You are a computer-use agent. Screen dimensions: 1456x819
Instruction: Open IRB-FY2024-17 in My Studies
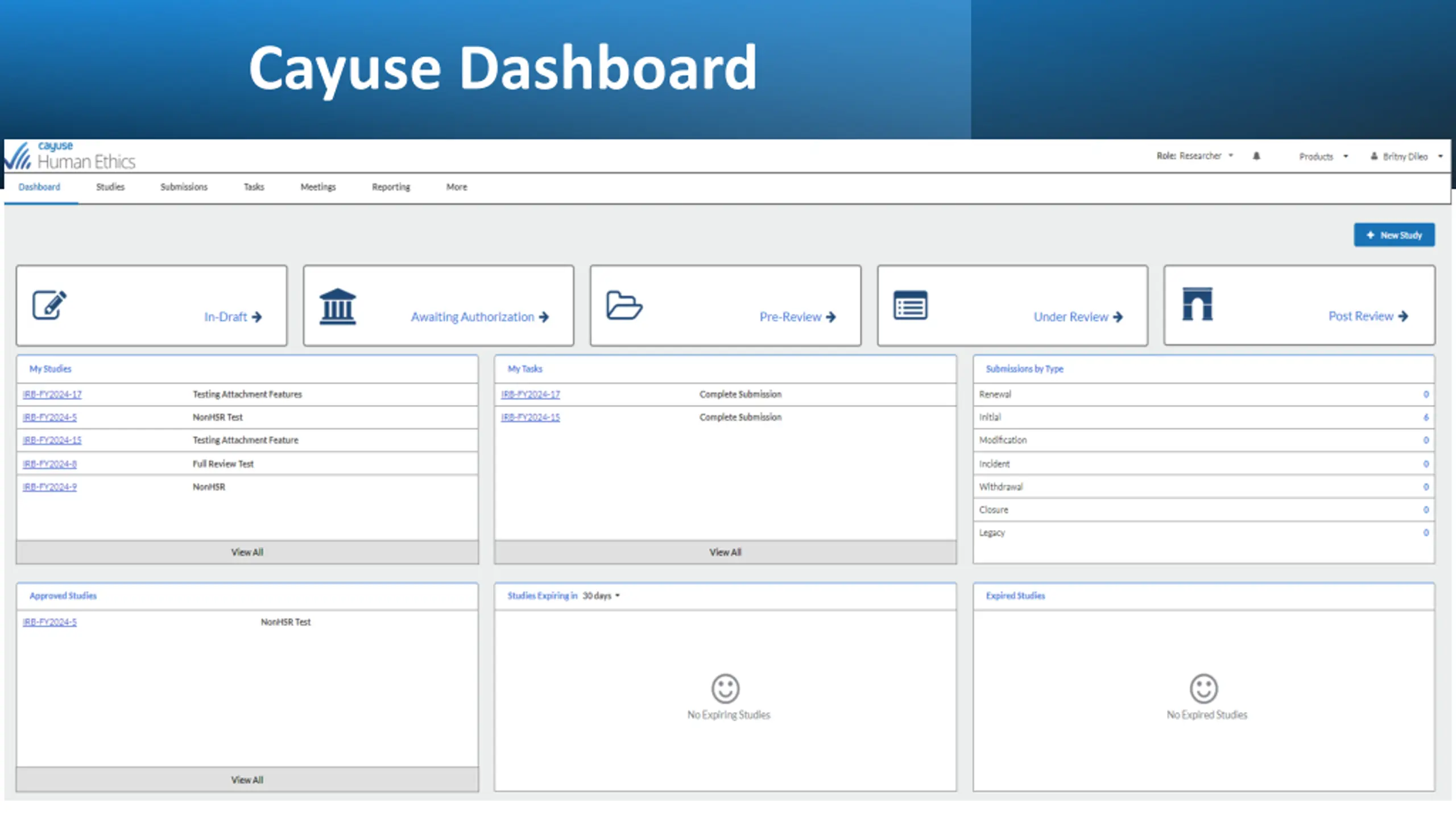click(x=52, y=394)
